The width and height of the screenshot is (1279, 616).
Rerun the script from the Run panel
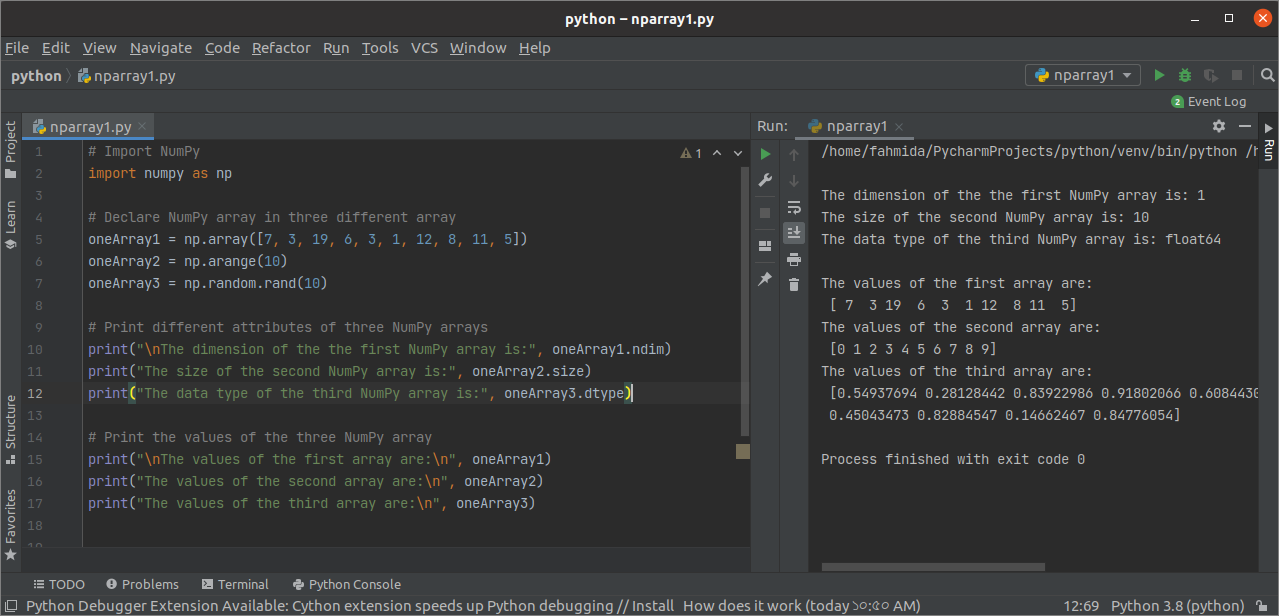[x=765, y=154]
